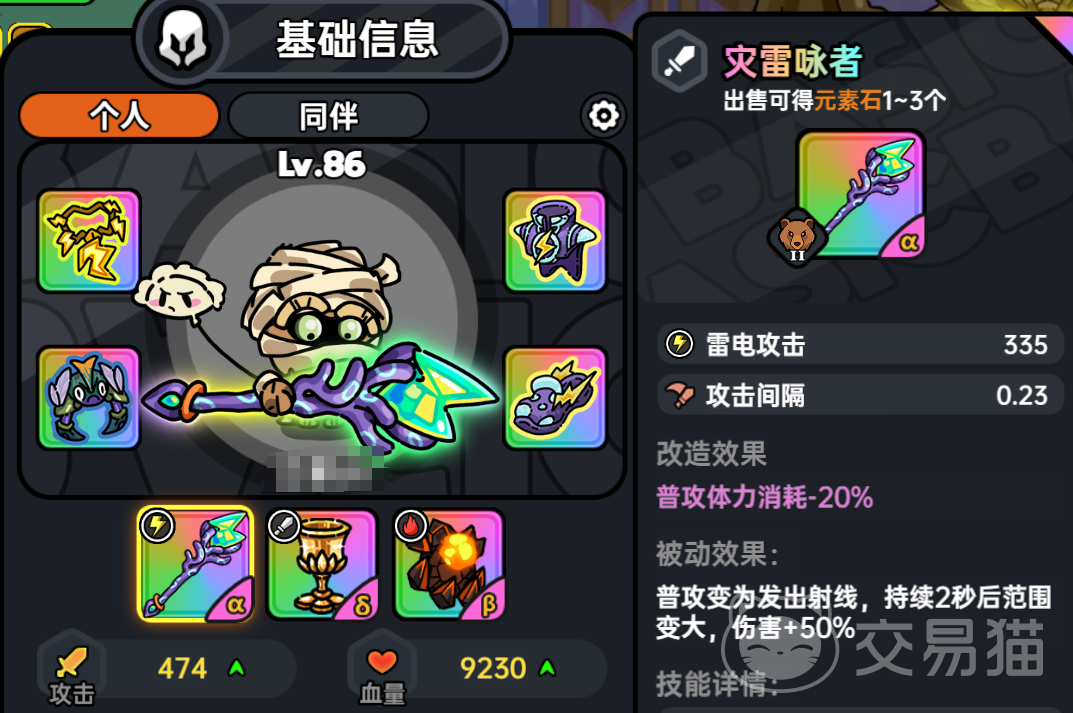Image resolution: width=1073 pixels, height=713 pixels.
Task: Click the bear badge on weapon preview
Action: (797, 237)
